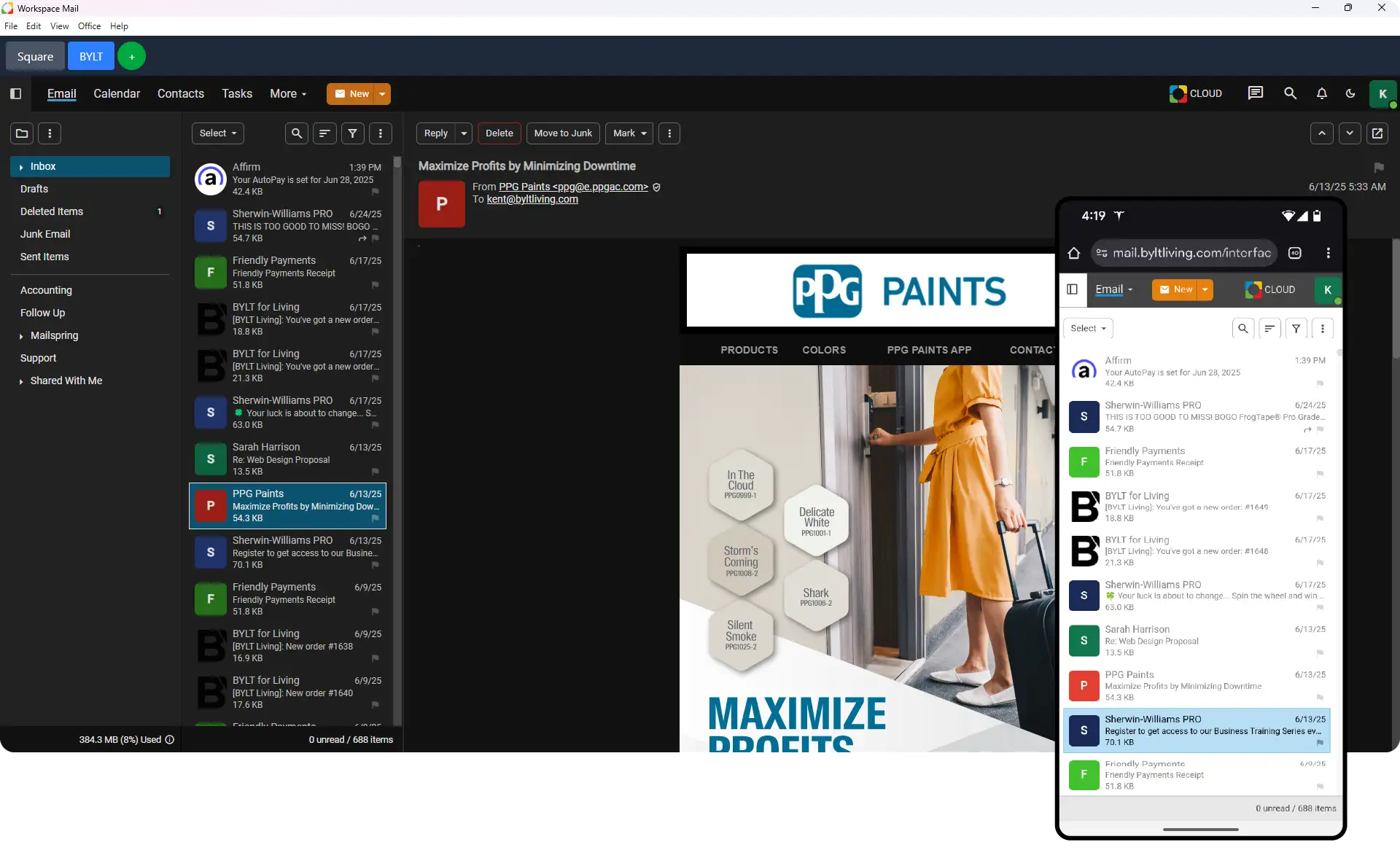Click the Delete button

[x=499, y=133]
